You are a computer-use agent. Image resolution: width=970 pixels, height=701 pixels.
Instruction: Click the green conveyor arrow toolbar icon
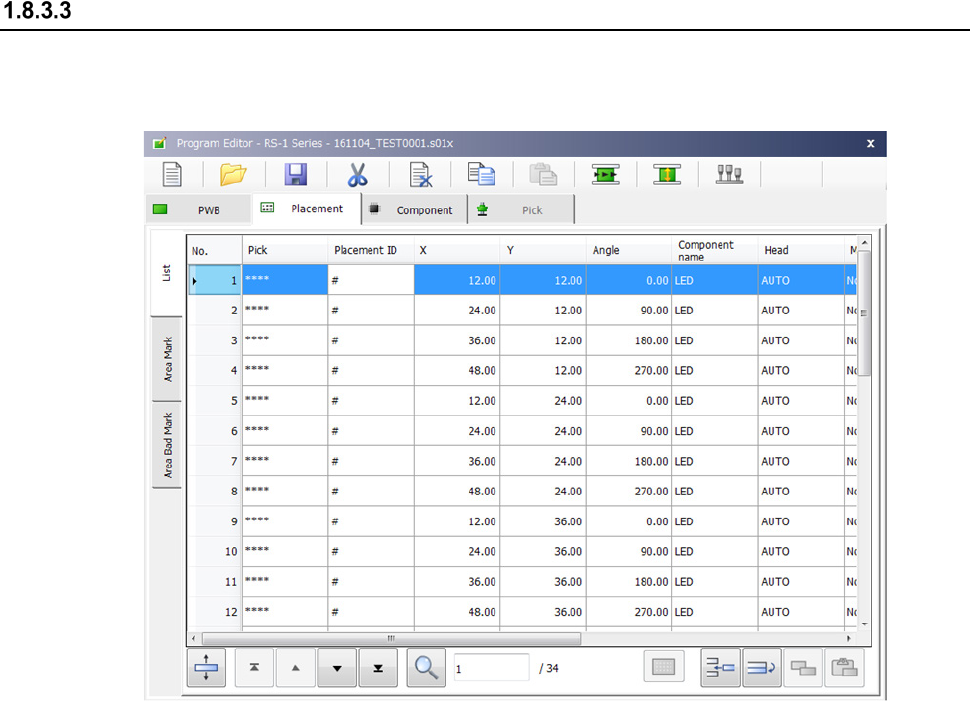[x=606, y=175]
